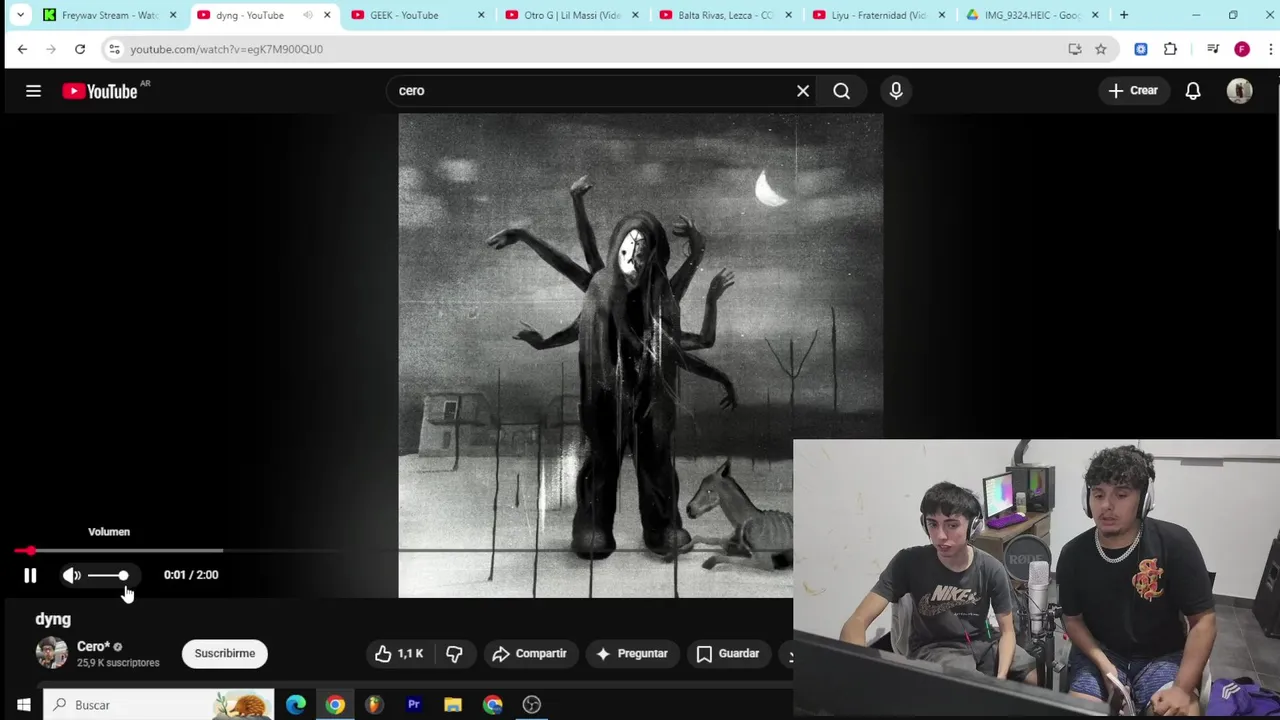The width and height of the screenshot is (1280, 720).
Task: Reload the current page
Action: [x=80, y=49]
